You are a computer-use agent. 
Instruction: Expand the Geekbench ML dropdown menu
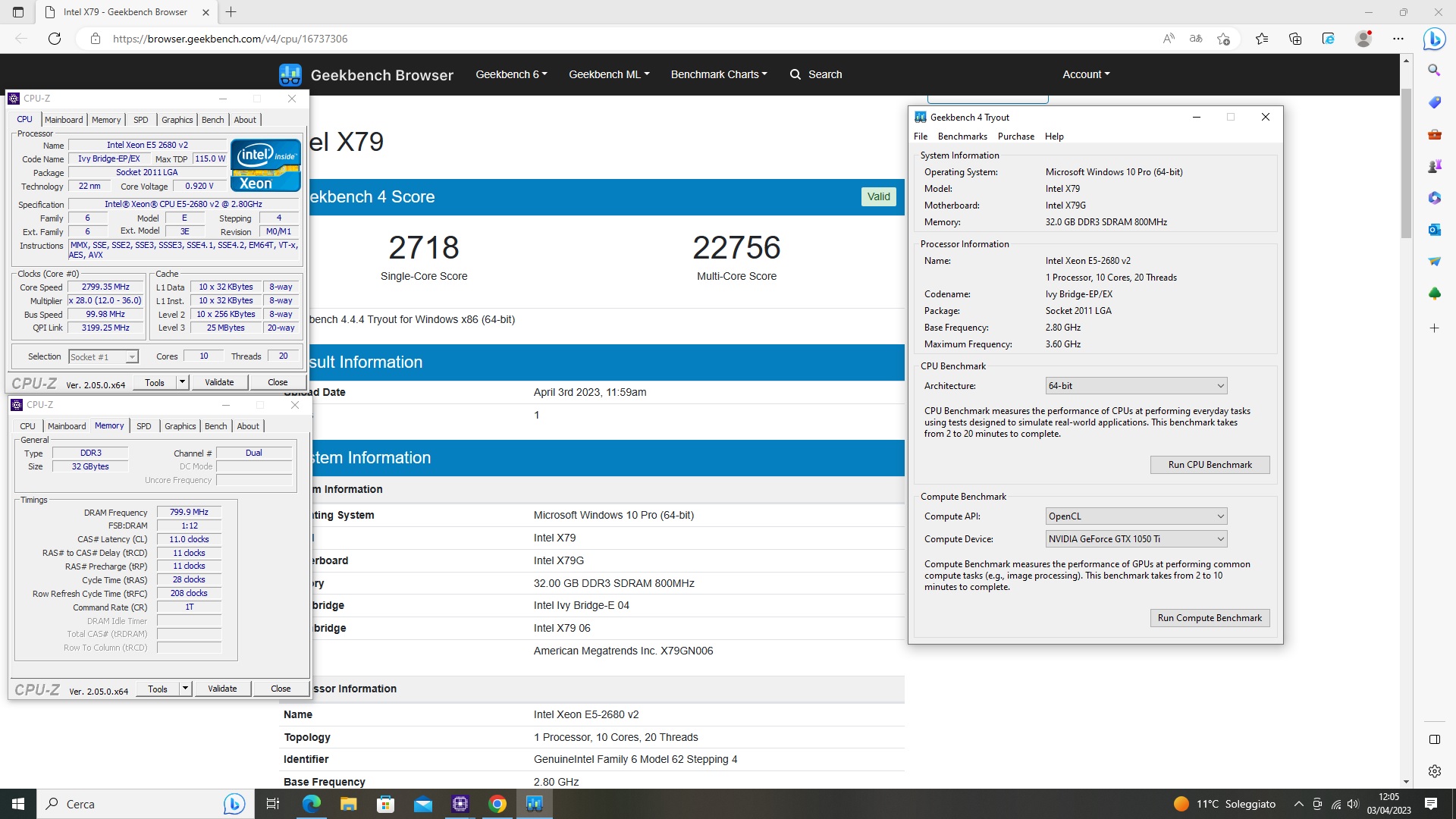(609, 74)
